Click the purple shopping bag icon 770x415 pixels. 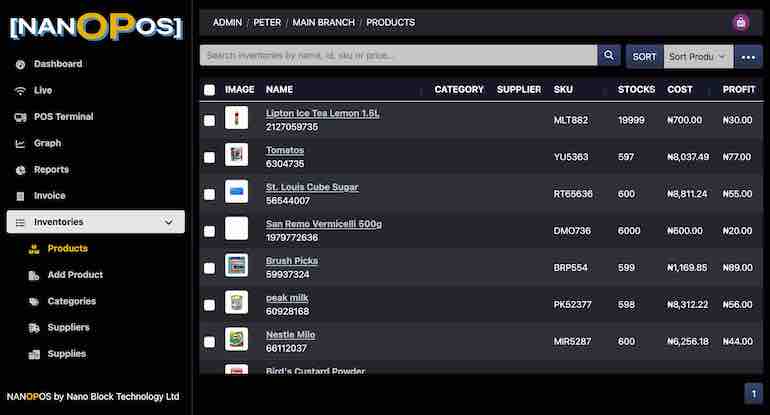(740, 22)
